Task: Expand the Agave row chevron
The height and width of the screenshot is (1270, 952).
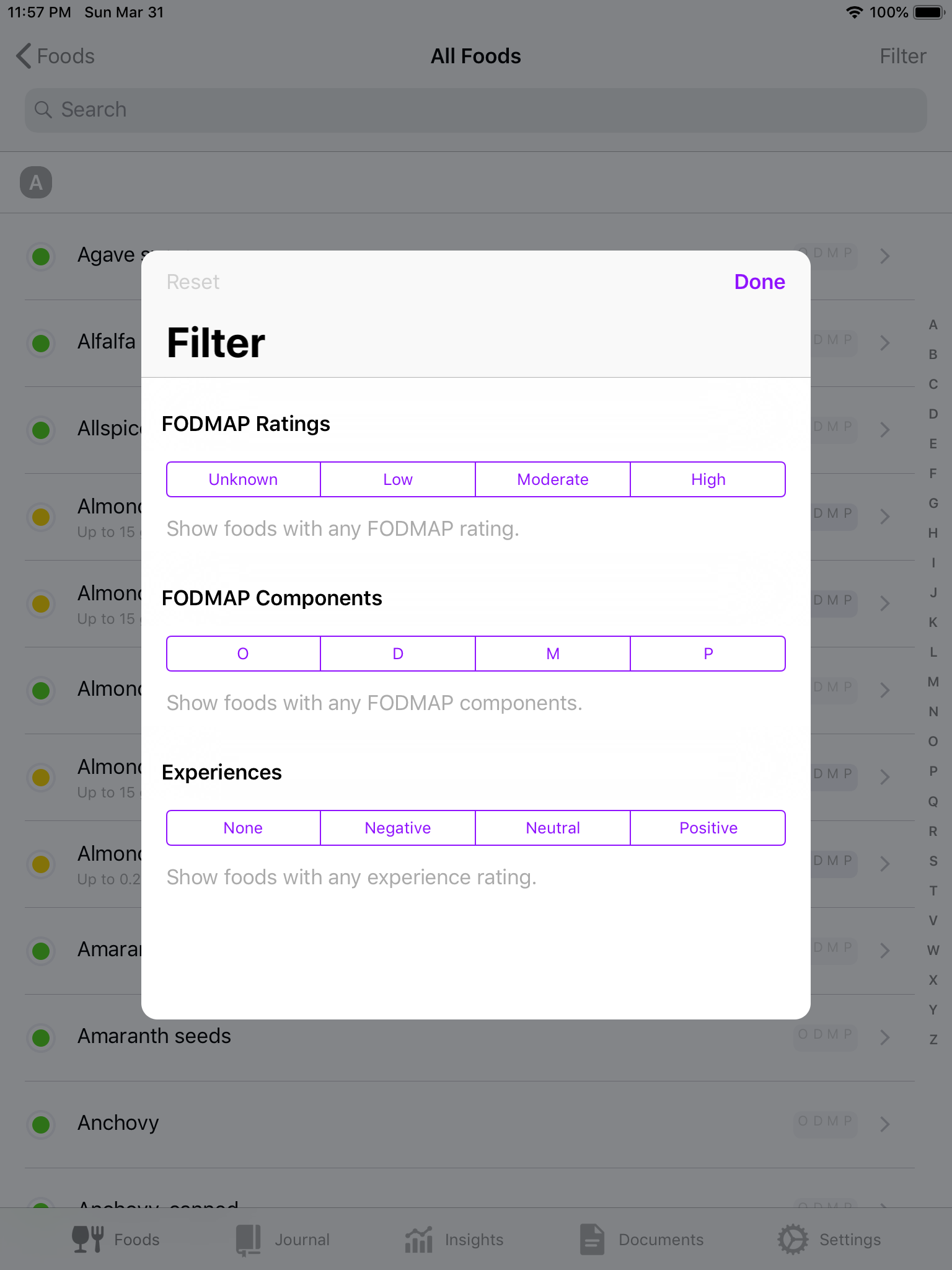Action: pyautogui.click(x=885, y=255)
